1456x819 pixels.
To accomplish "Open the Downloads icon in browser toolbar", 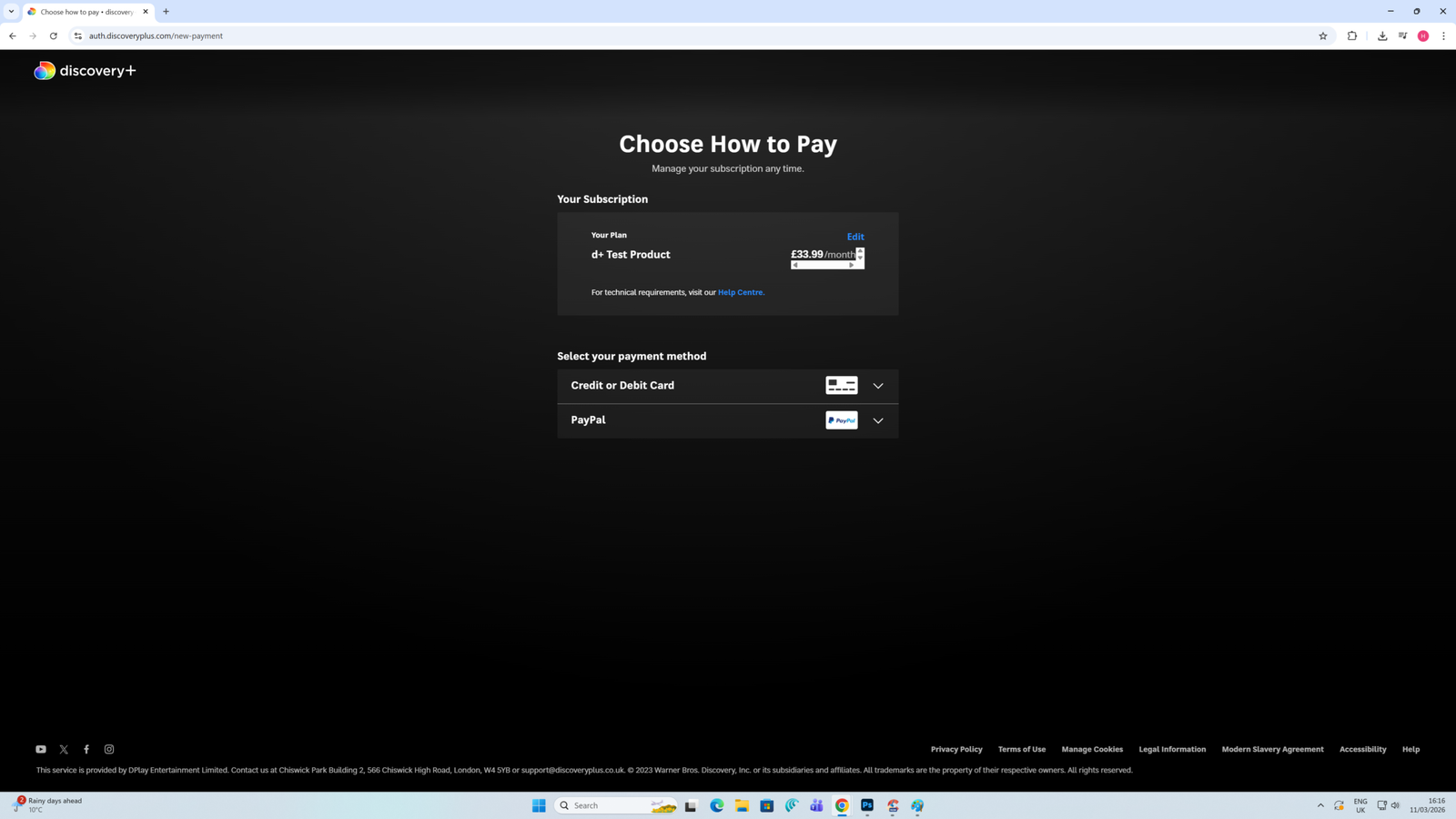I will click(x=1382, y=35).
